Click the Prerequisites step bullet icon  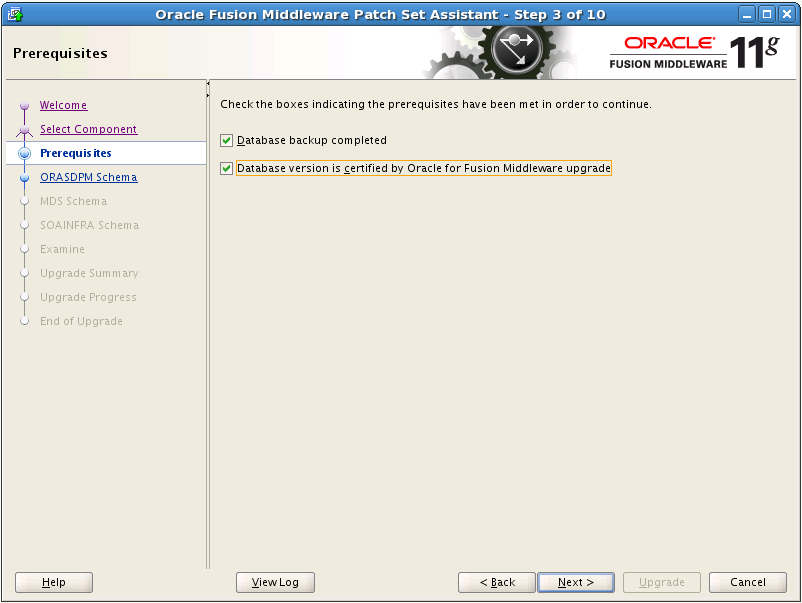coord(24,153)
